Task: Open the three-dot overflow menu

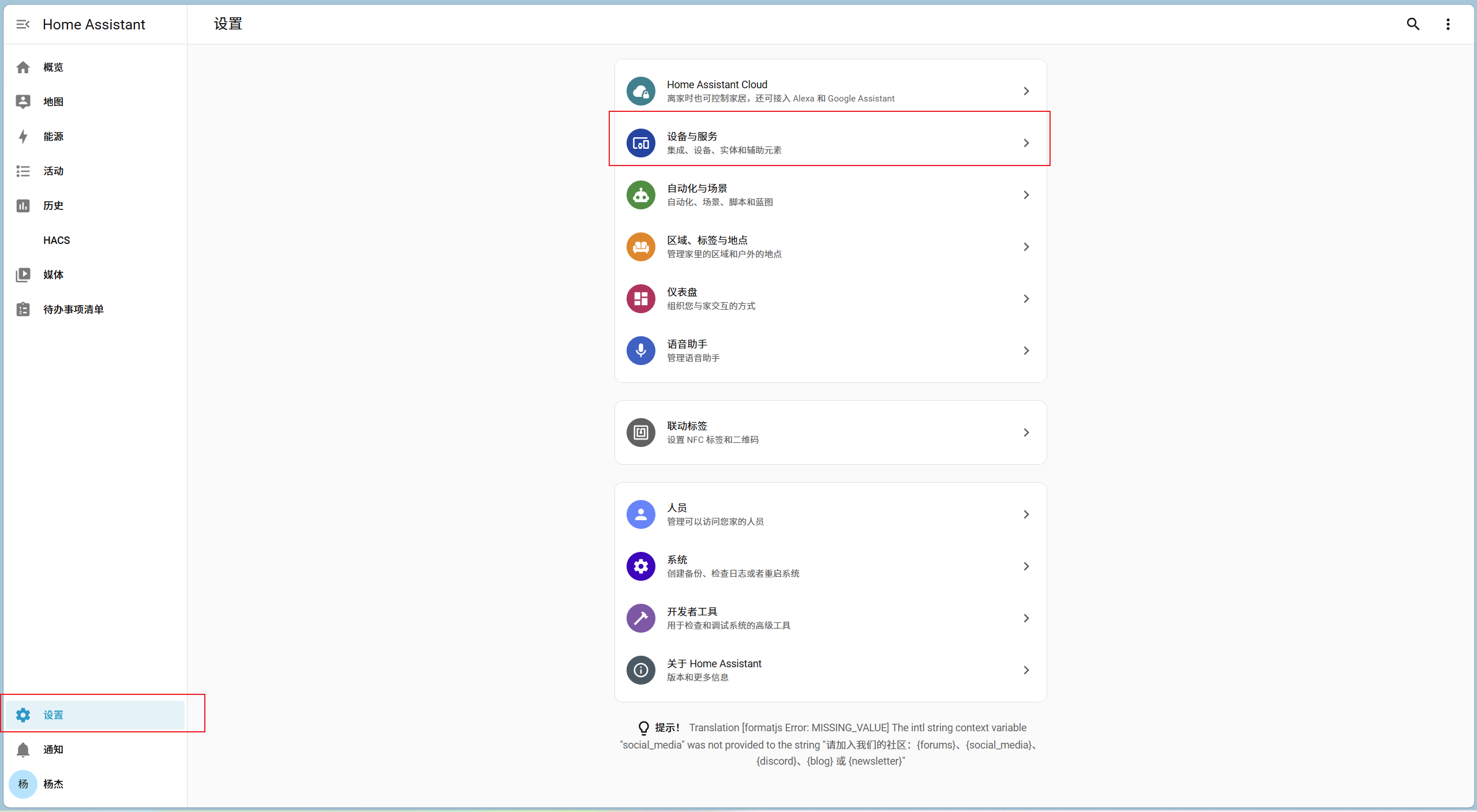Action: (1448, 24)
